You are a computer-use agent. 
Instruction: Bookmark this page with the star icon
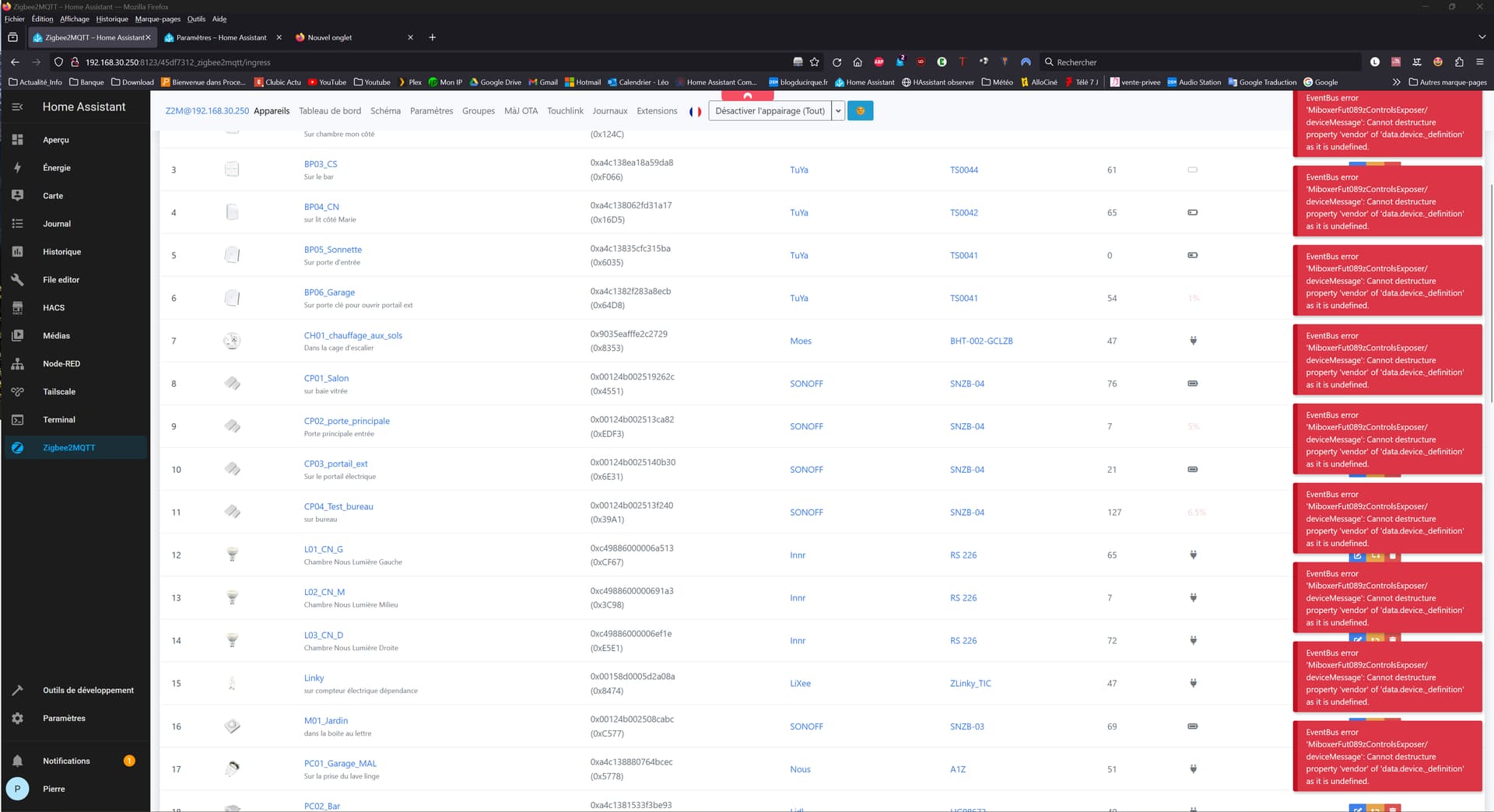[815, 62]
